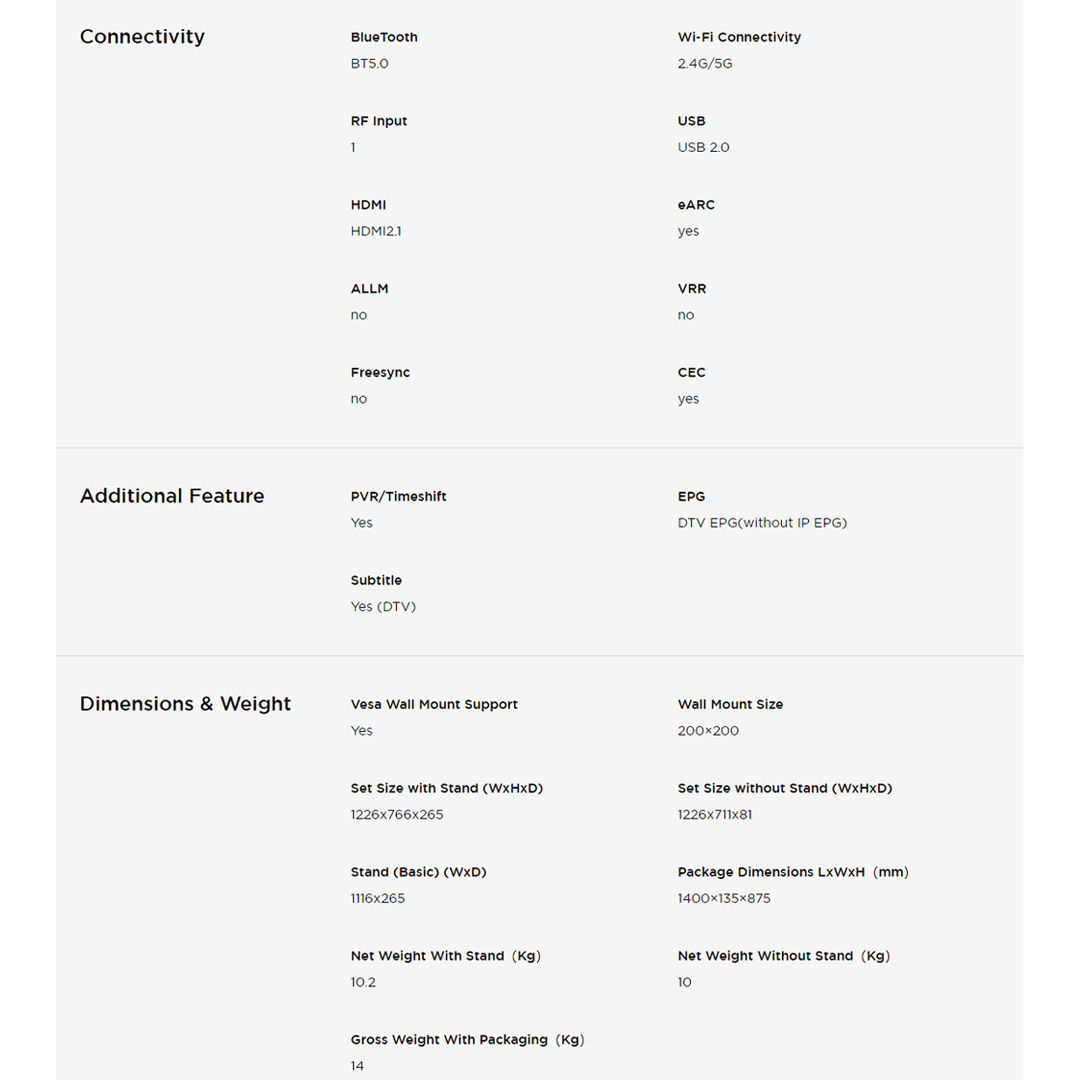Click the Additional Feature section heading
Image resolution: width=1080 pixels, height=1080 pixels.
[172, 496]
